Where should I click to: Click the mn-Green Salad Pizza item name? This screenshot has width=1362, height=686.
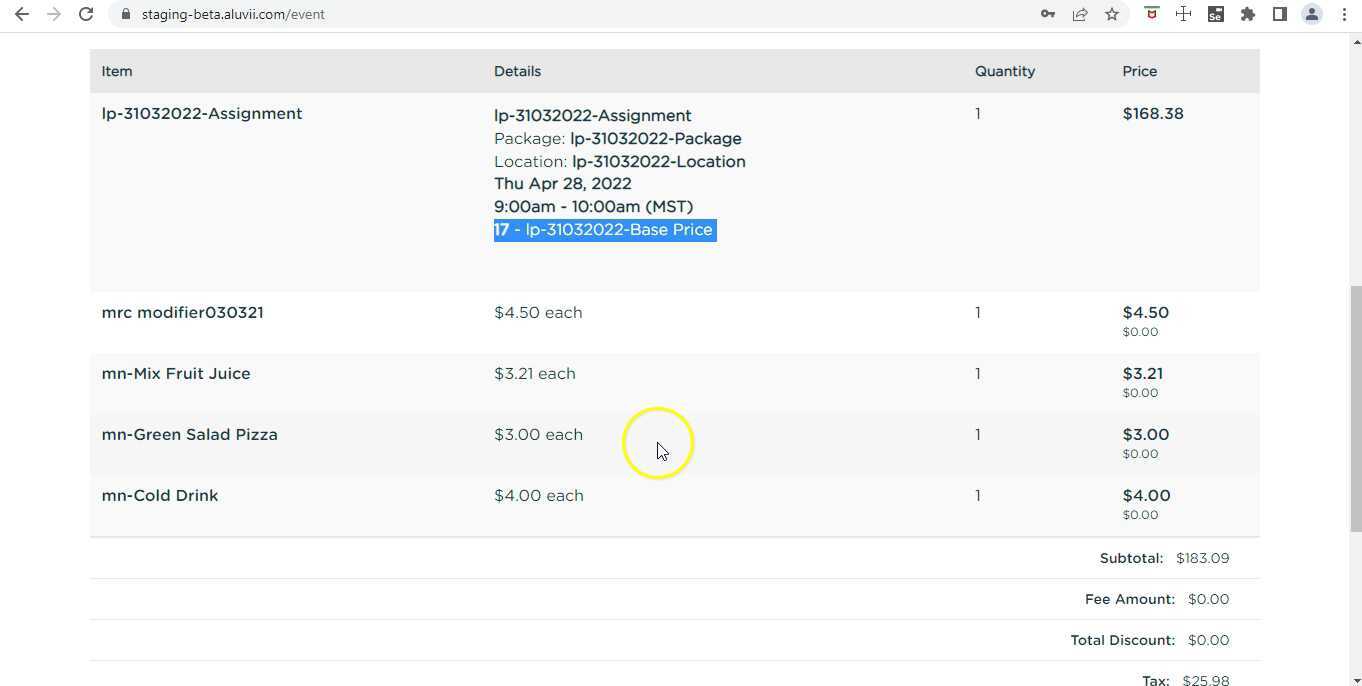[x=189, y=434]
